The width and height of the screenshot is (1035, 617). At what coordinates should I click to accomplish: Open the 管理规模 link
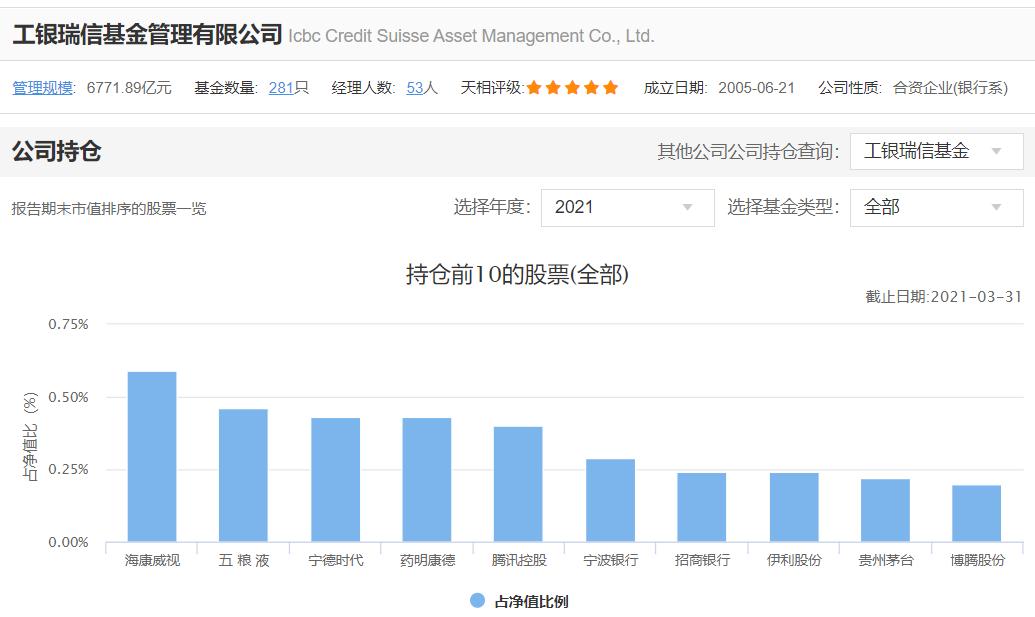click(x=42, y=88)
